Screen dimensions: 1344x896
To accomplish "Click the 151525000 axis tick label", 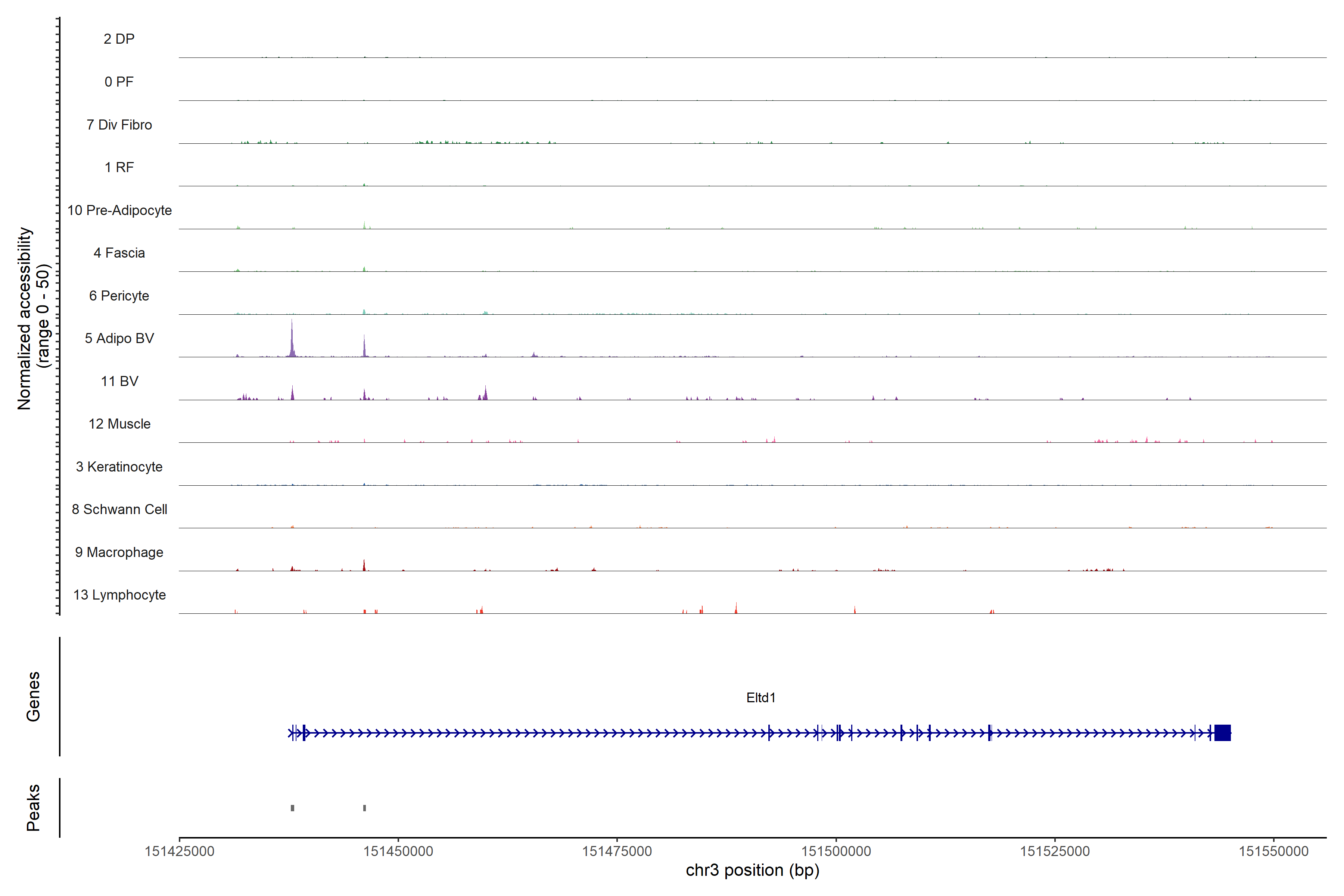I will (x=1055, y=851).
